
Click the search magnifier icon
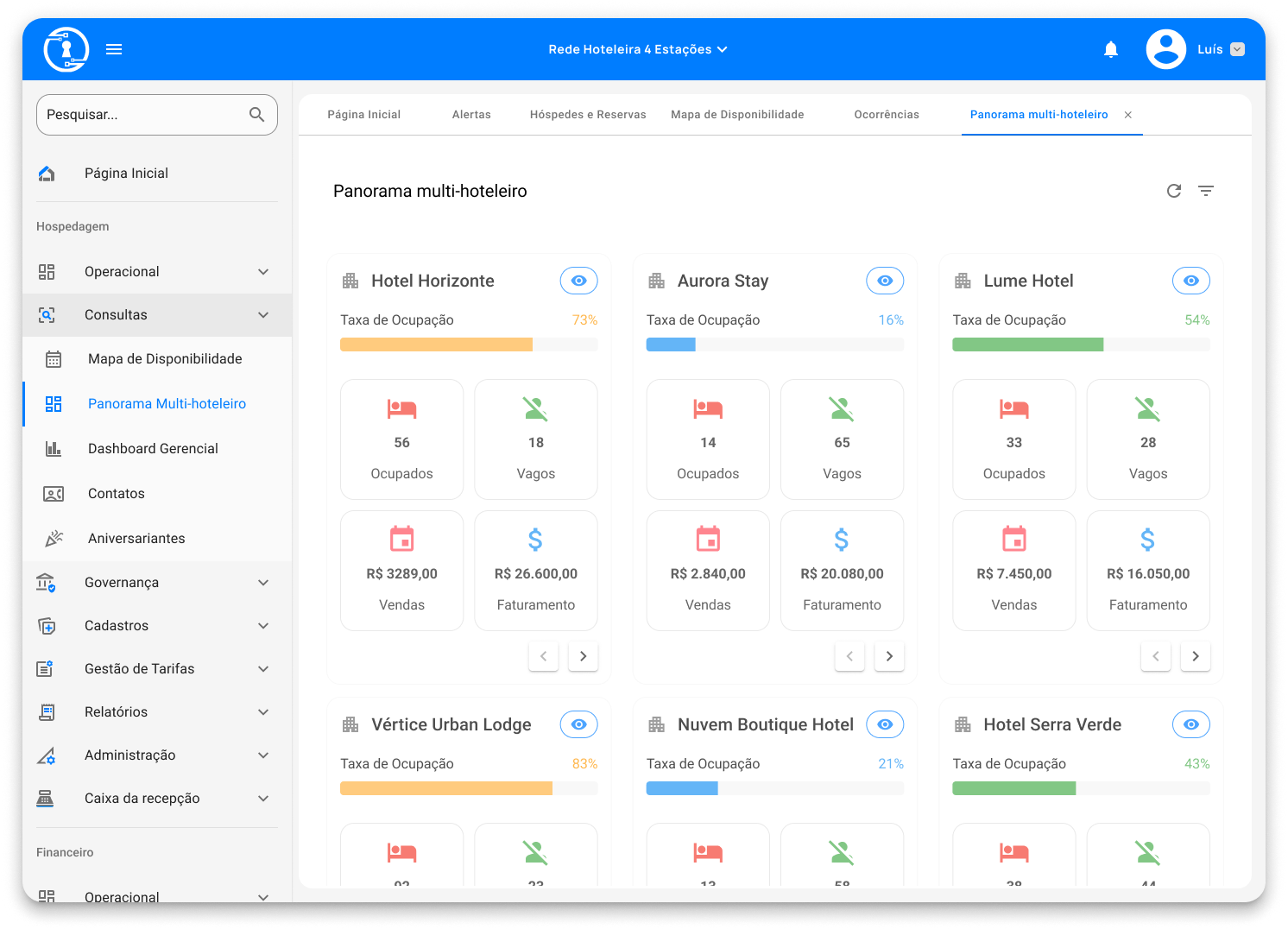pyautogui.click(x=256, y=115)
